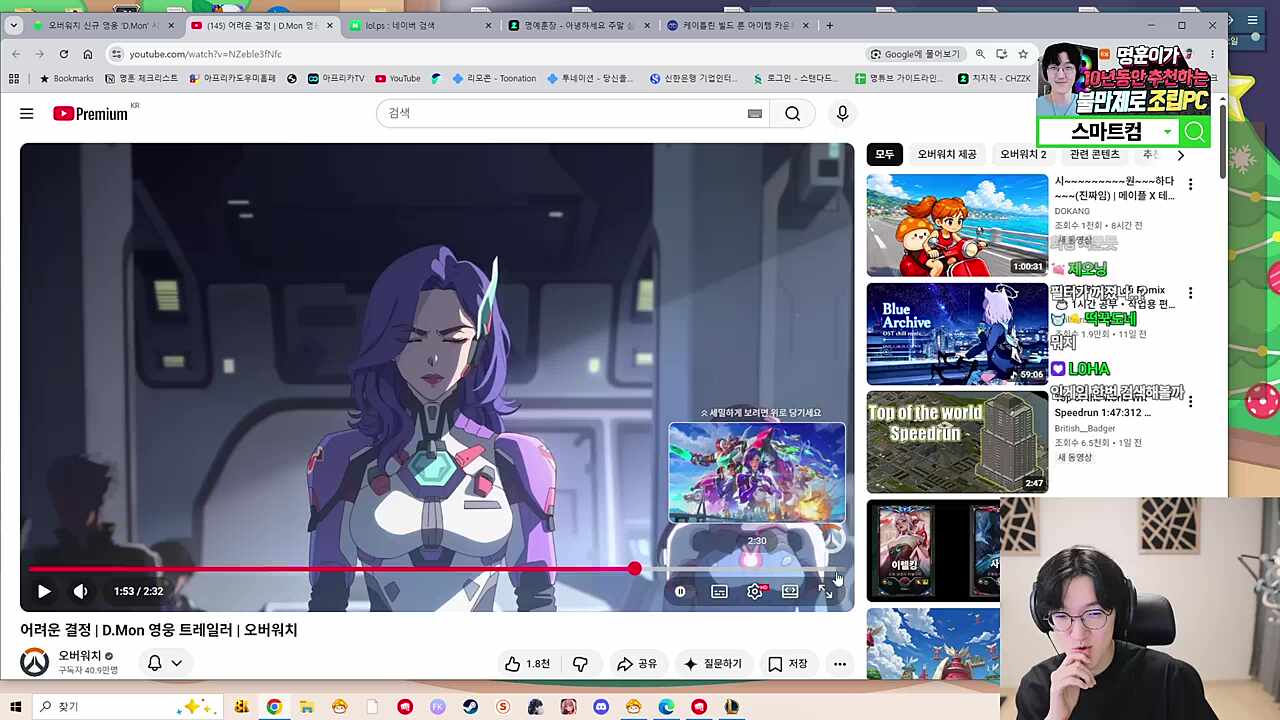Open the YouTube hamburger guide menu

pos(27,114)
